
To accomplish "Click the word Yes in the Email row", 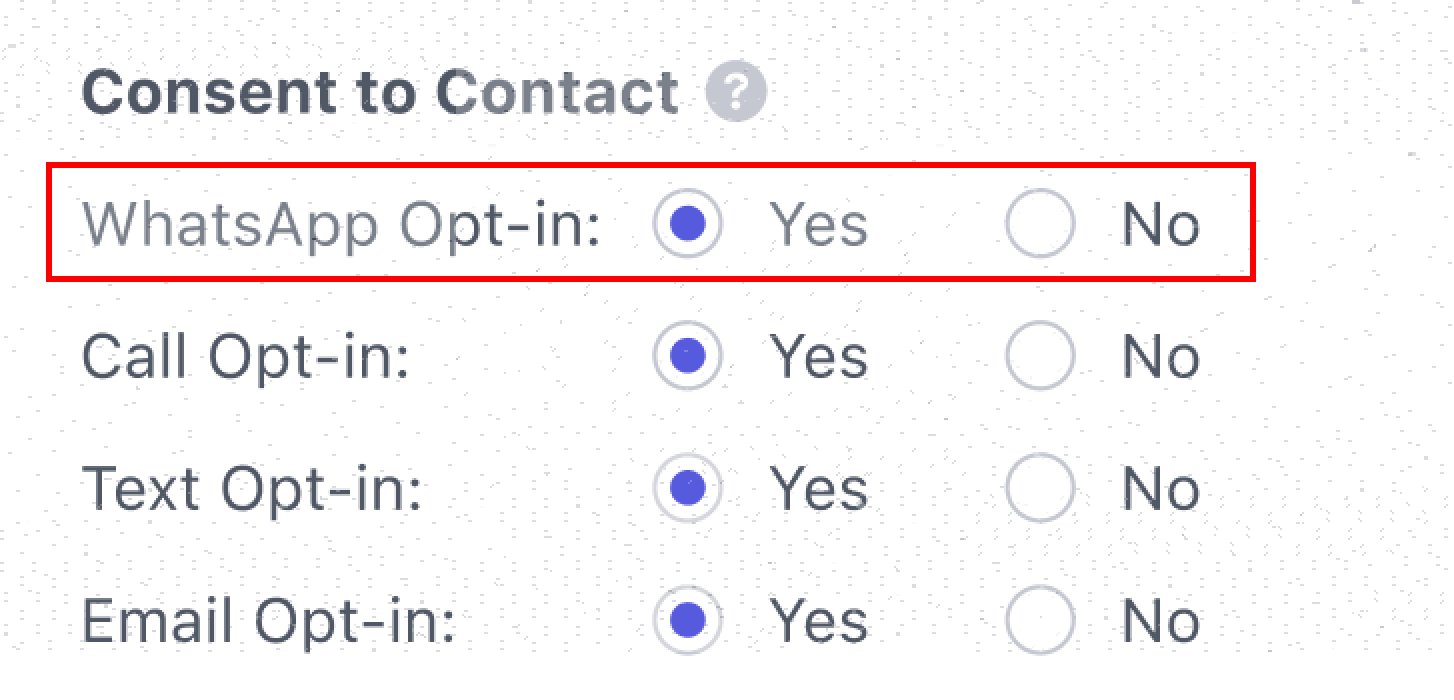I will coord(818,622).
